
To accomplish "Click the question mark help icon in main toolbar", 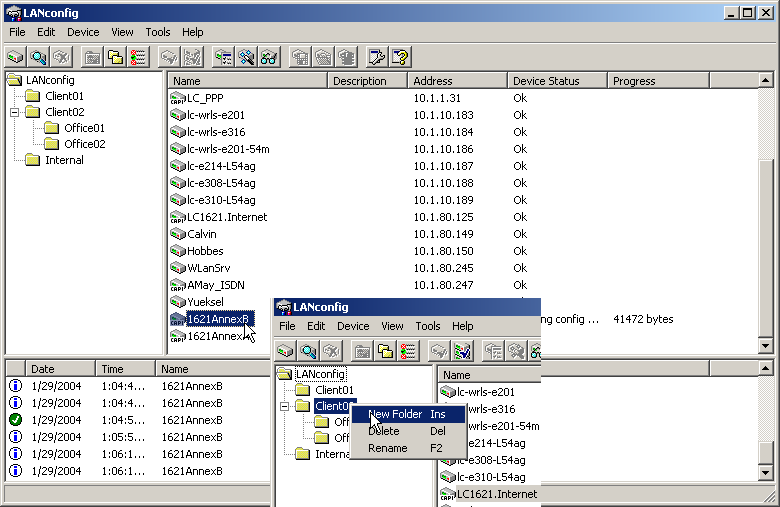I will pyautogui.click(x=401, y=57).
